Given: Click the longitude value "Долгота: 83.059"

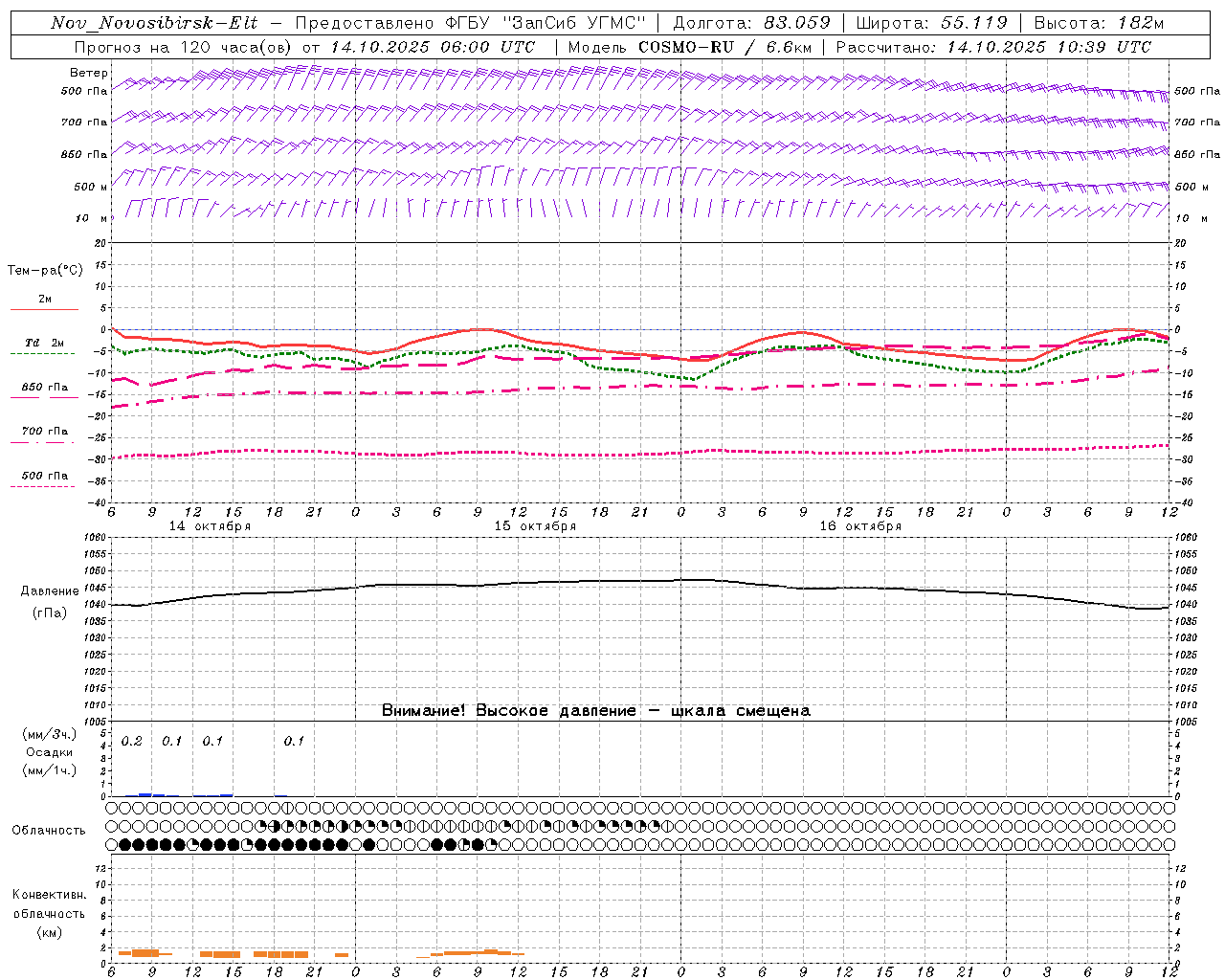Looking at the screenshot, I should [751, 23].
